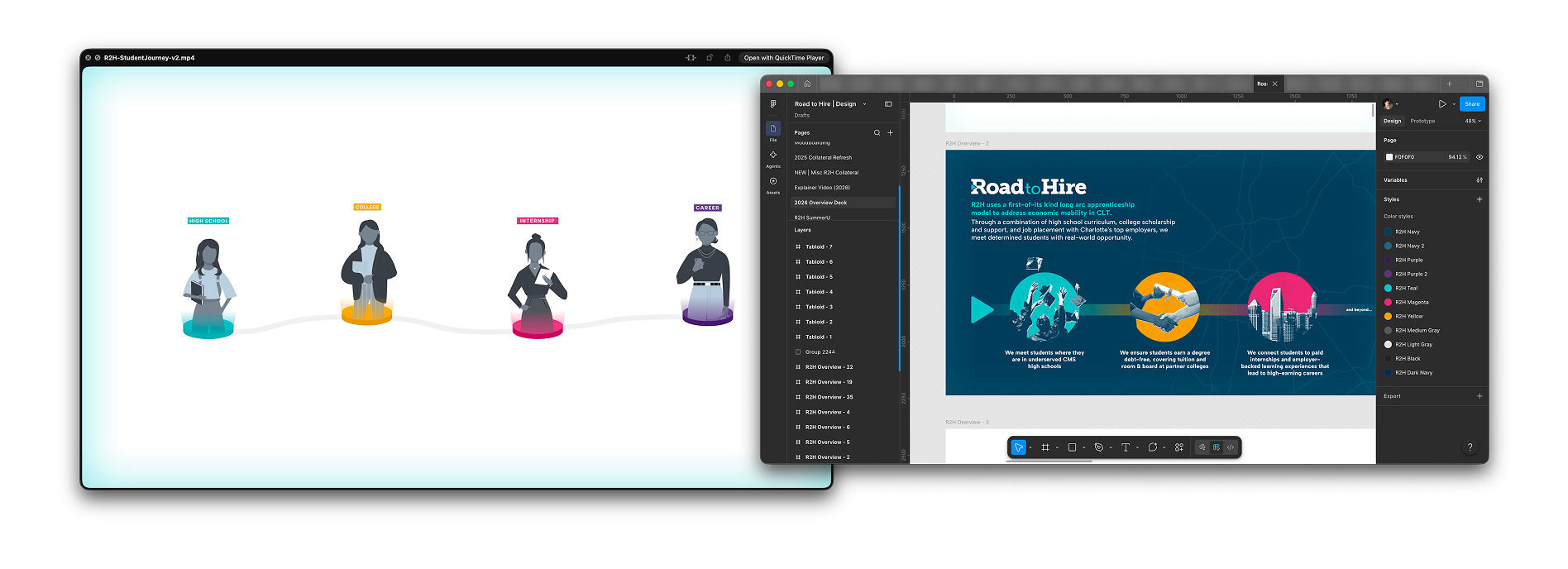Expand Pen tool options chevron
The image size is (1568, 569).
[1111, 447]
